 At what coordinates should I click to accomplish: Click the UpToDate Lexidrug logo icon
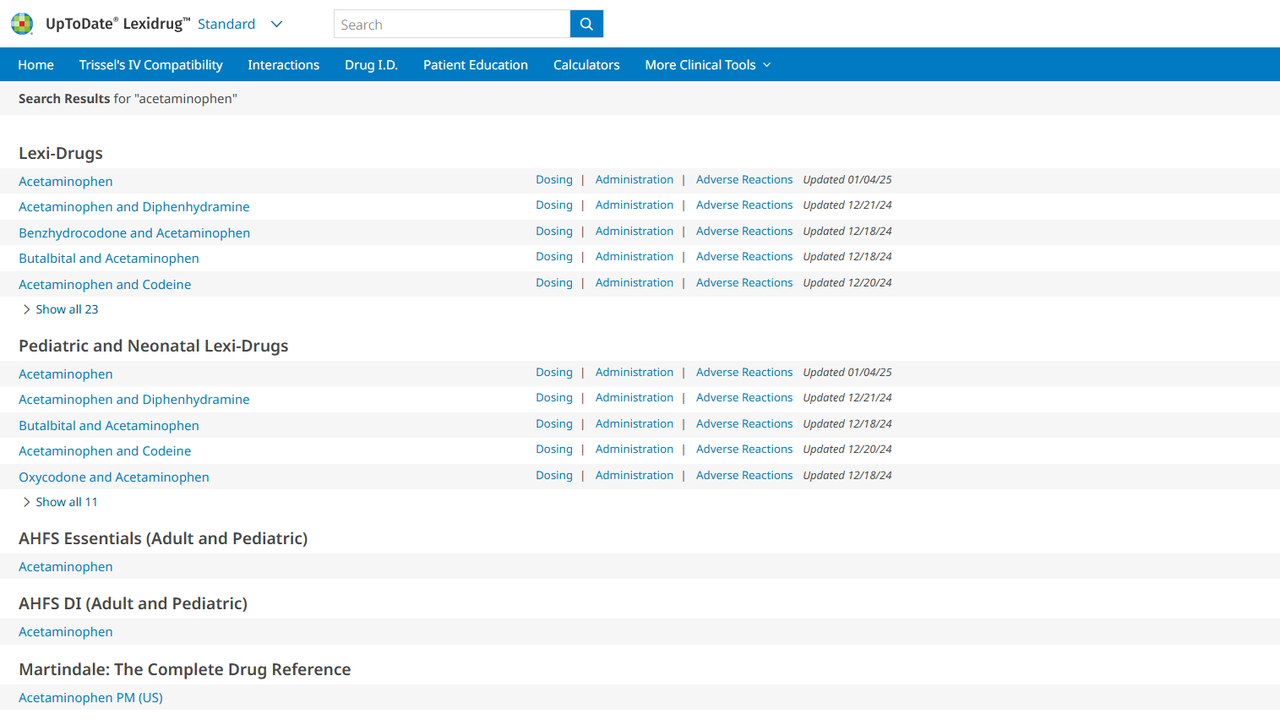pyautogui.click(x=22, y=24)
